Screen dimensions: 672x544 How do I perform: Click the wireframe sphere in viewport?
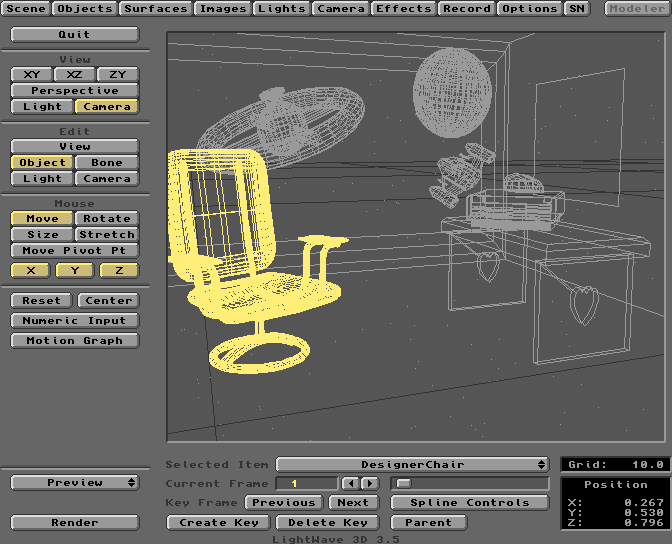tap(452, 92)
